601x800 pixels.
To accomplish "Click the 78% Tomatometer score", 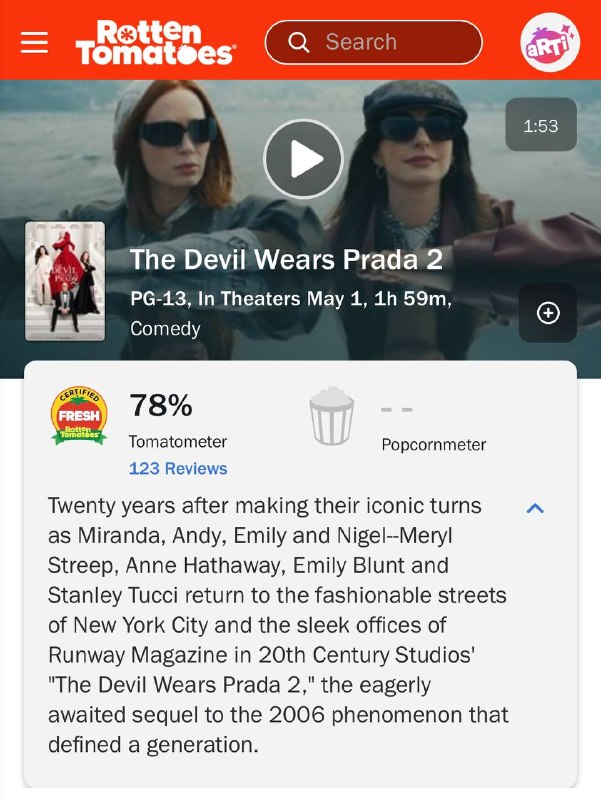I will (161, 405).
